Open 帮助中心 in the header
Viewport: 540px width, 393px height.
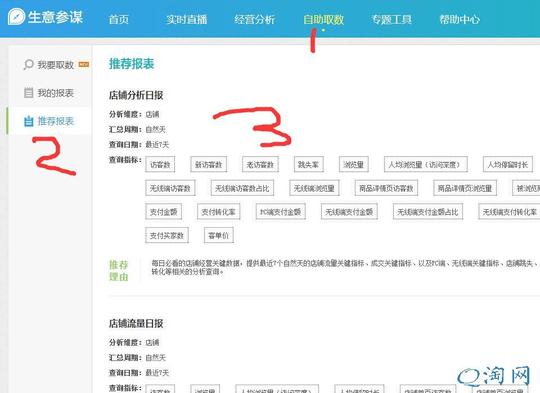(x=459, y=19)
